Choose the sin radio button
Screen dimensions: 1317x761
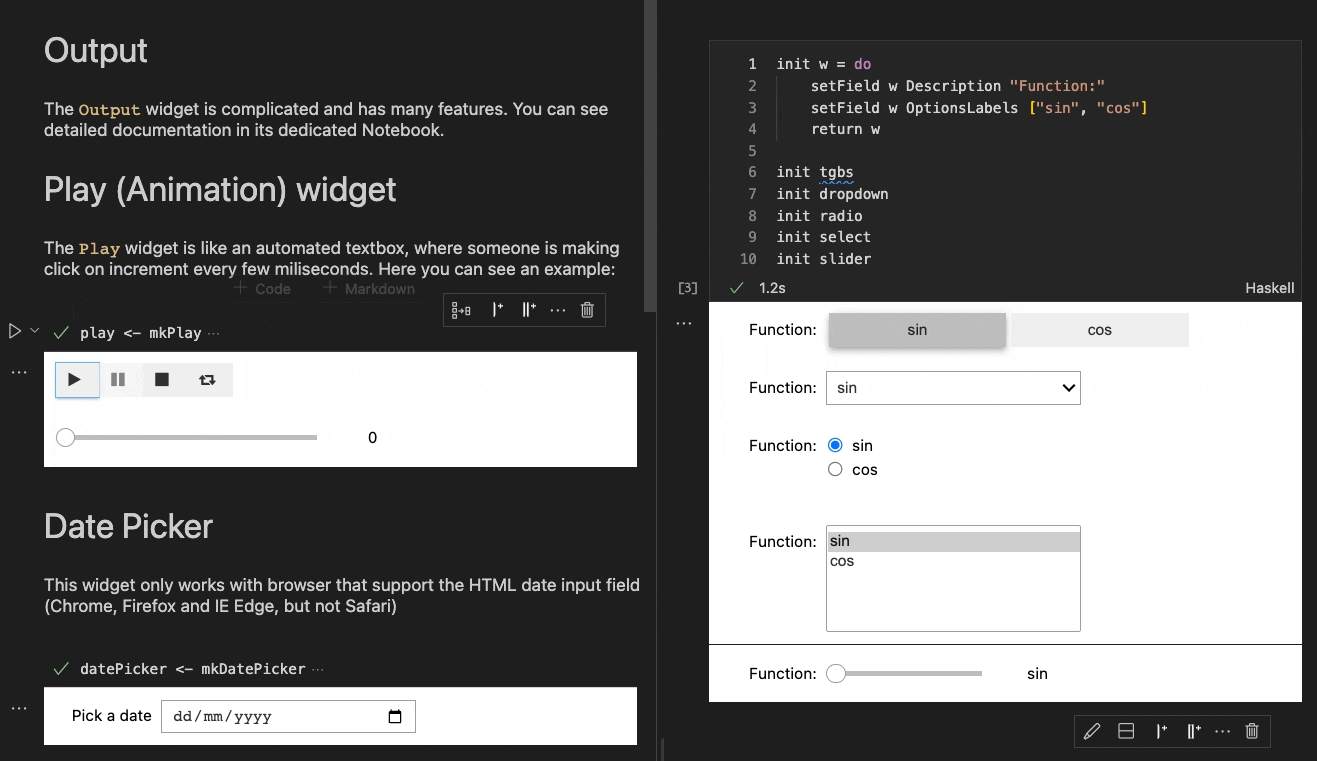coord(835,446)
